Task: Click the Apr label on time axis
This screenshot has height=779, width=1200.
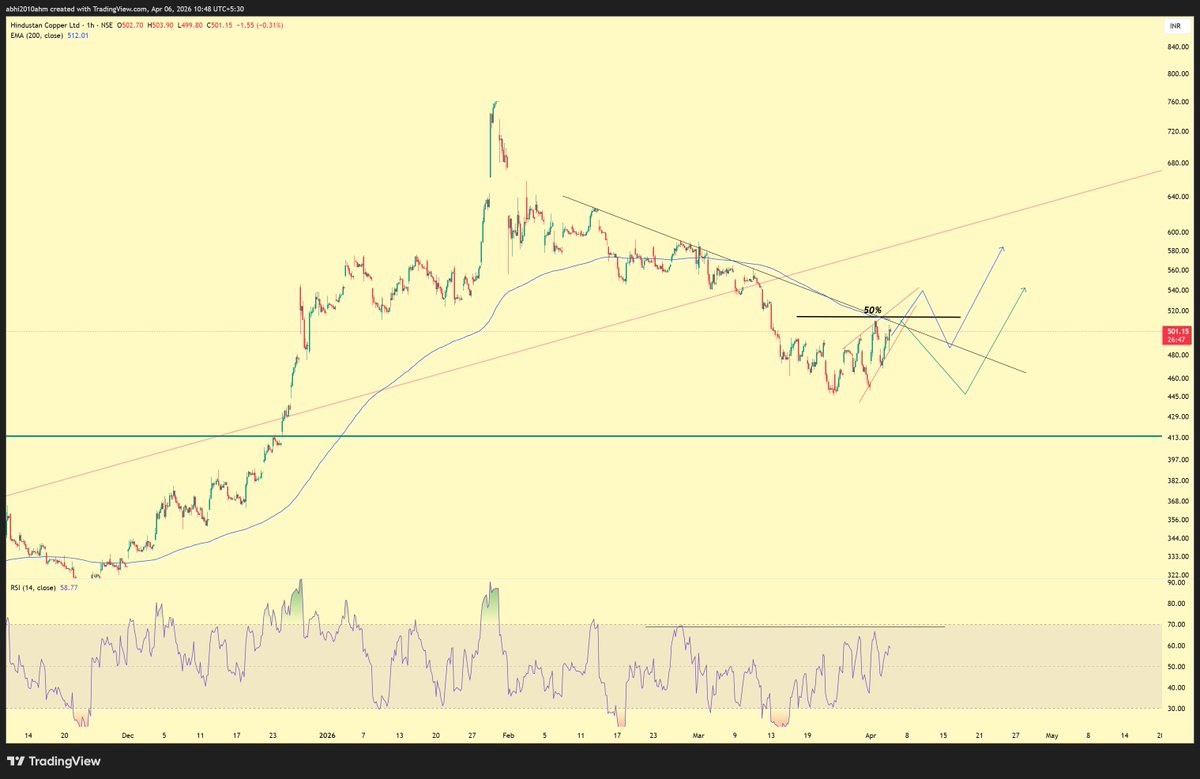Action: (x=870, y=735)
